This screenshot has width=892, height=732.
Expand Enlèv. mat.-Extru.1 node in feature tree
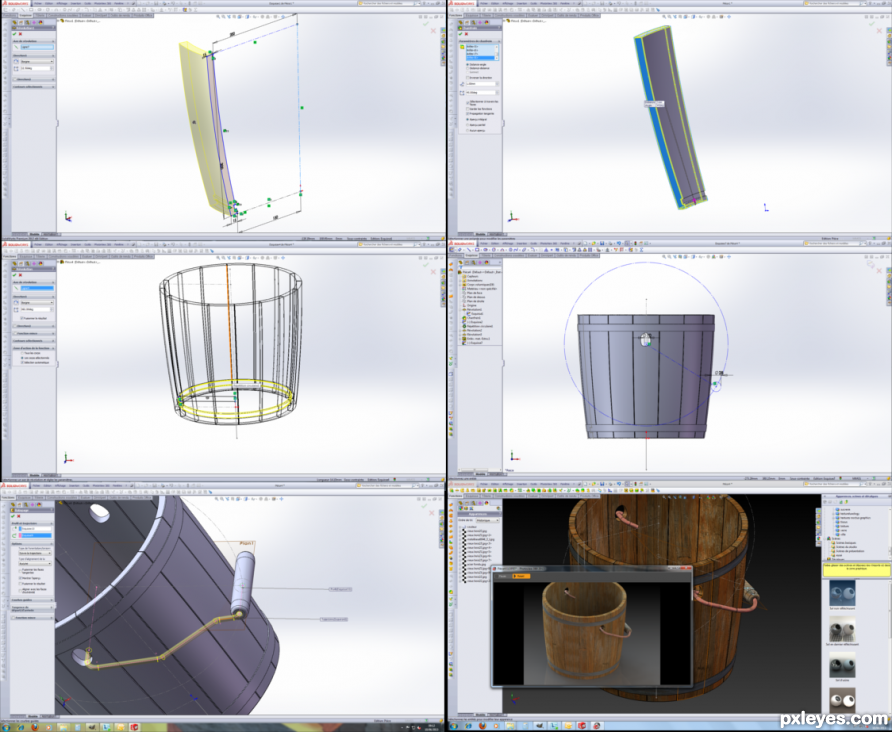460,339
